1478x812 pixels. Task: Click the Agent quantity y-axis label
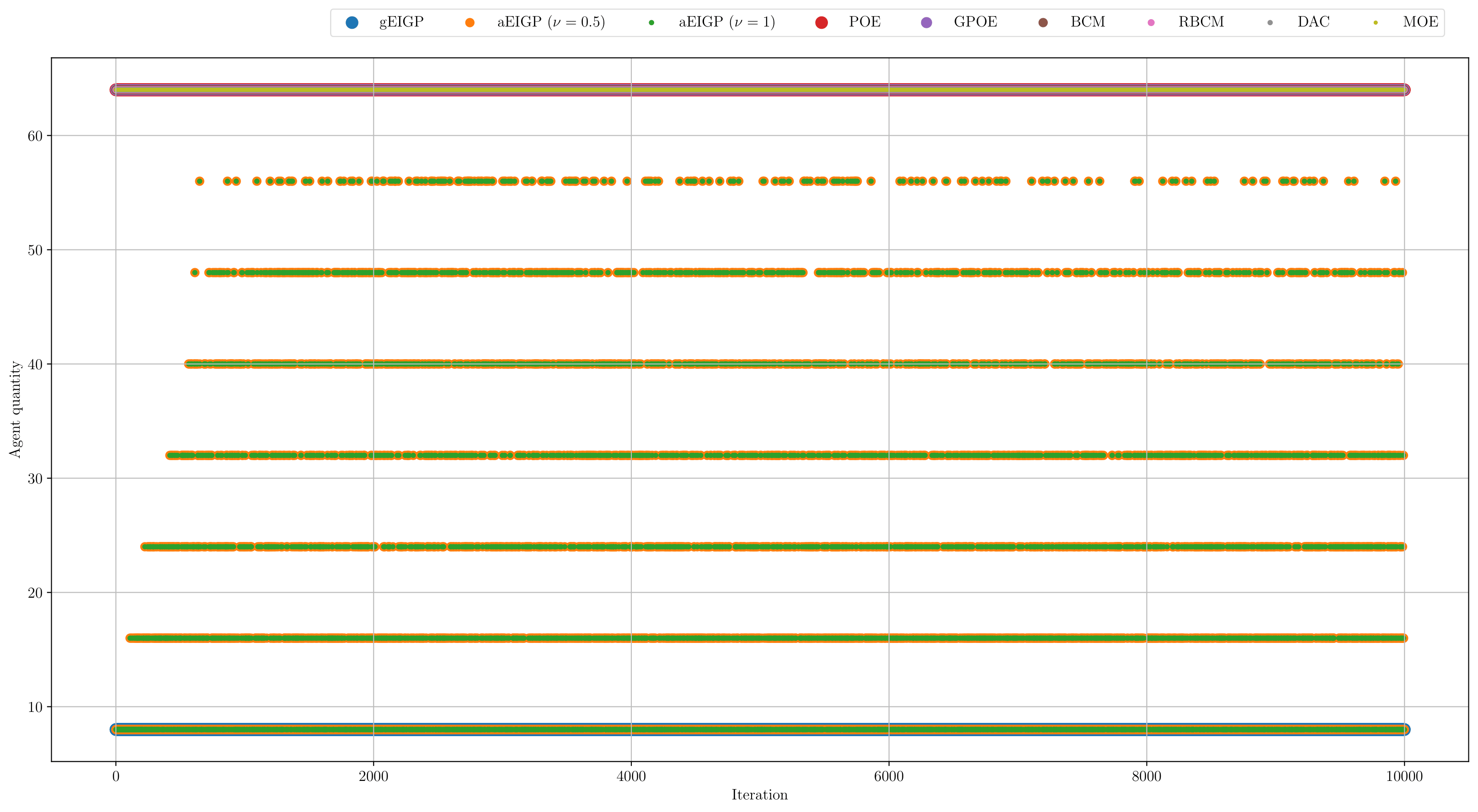pos(16,409)
